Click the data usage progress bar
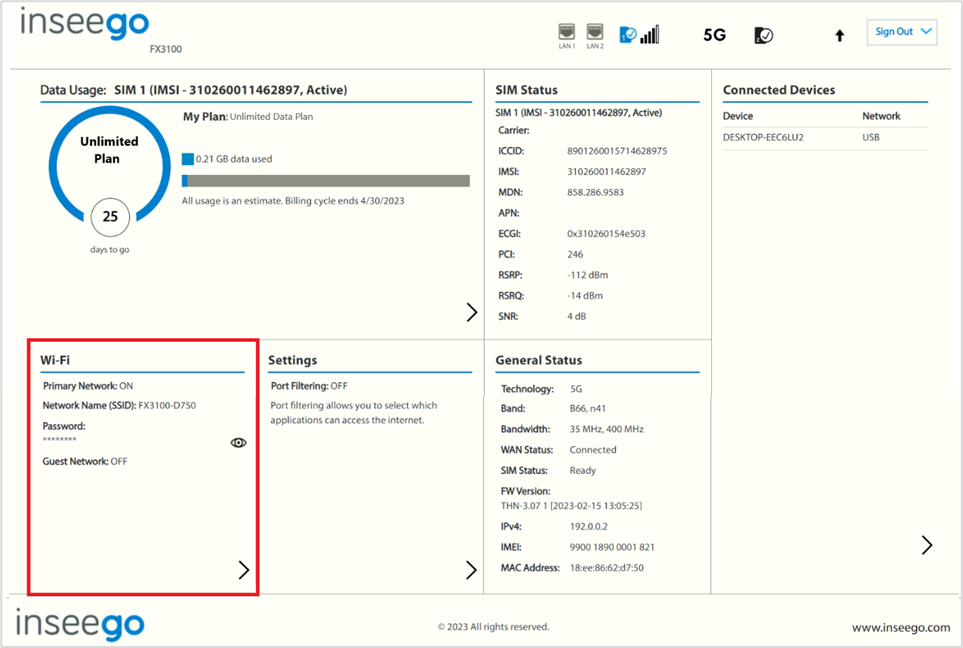This screenshot has width=963, height=648. point(326,181)
